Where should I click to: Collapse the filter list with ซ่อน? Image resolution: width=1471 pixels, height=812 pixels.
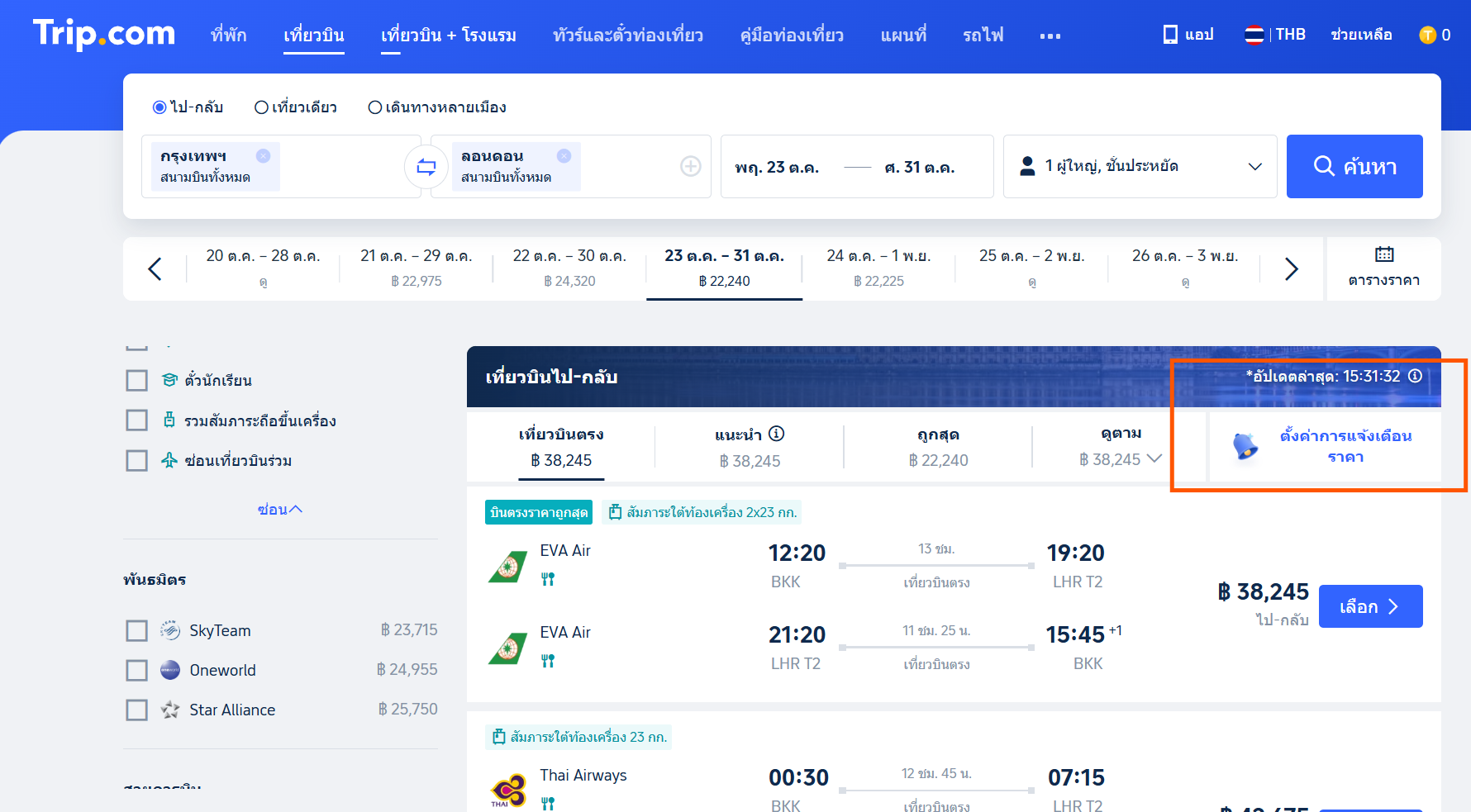[x=280, y=510]
